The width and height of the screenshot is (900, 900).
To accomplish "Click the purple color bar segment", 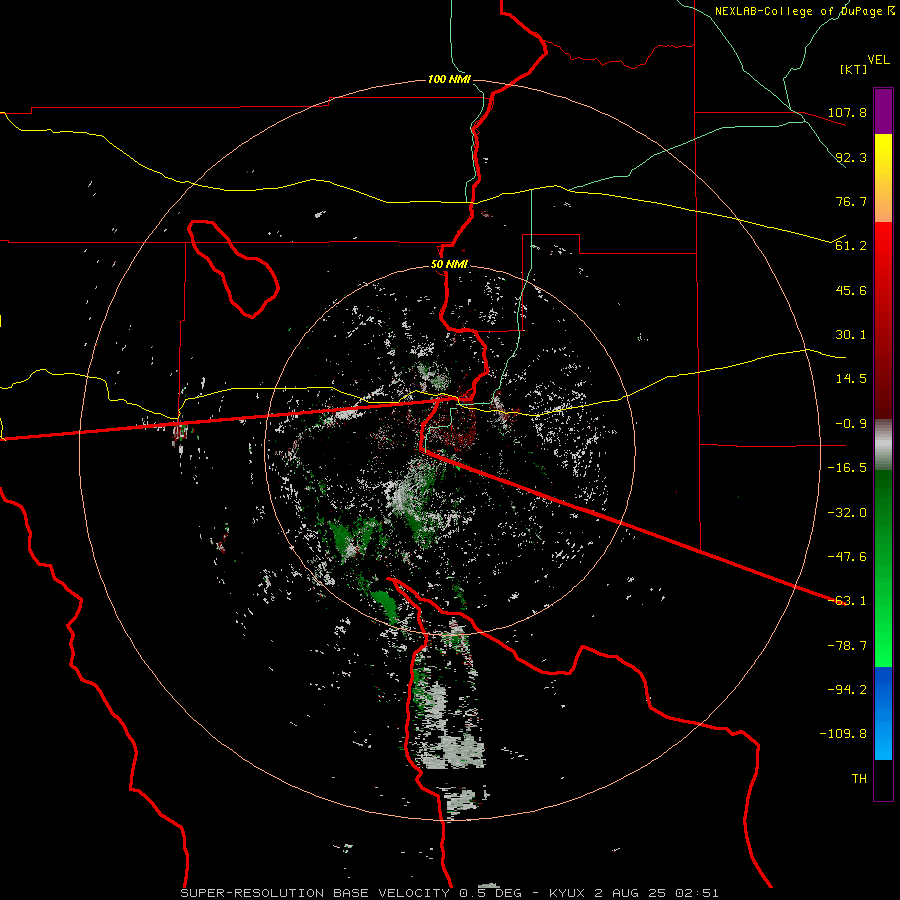I will (883, 112).
